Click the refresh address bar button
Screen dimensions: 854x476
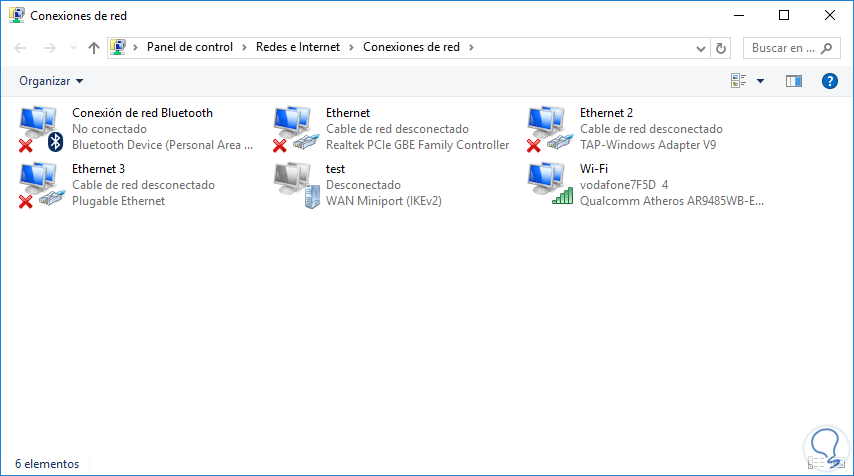pos(721,48)
